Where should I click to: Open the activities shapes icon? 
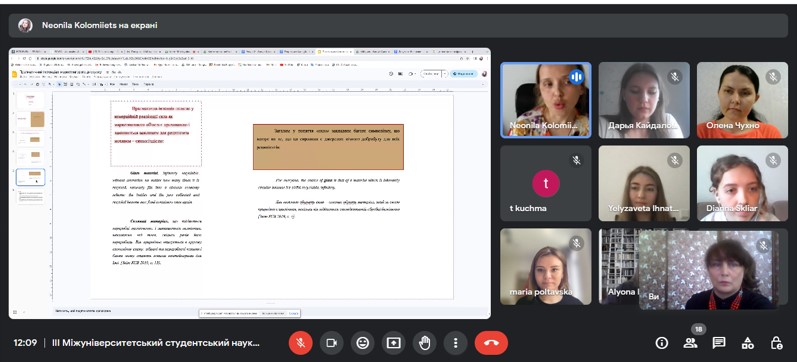tap(747, 343)
